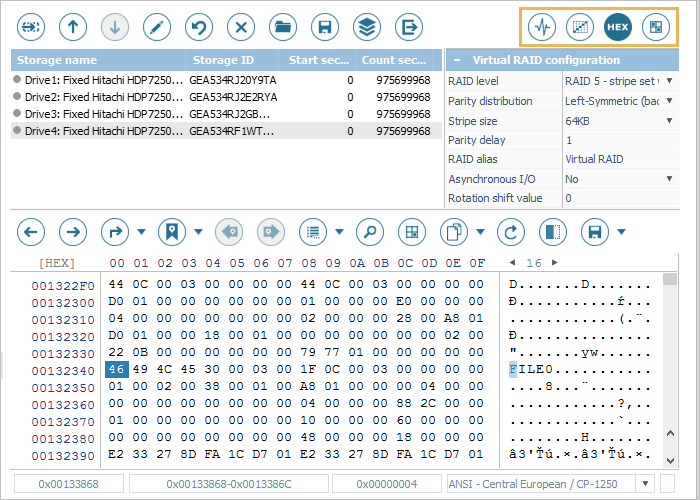
Task: Increase bytes-per-row with right arrow by 16
Action: click(553, 262)
